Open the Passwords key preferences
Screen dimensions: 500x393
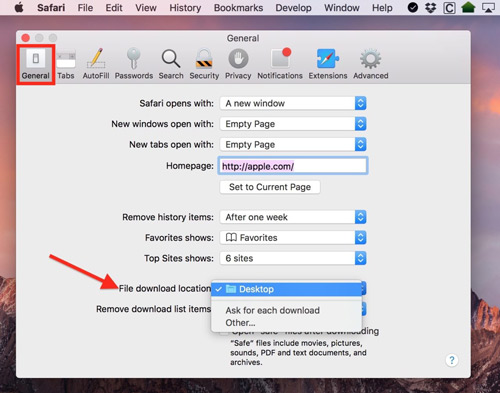[x=134, y=64]
